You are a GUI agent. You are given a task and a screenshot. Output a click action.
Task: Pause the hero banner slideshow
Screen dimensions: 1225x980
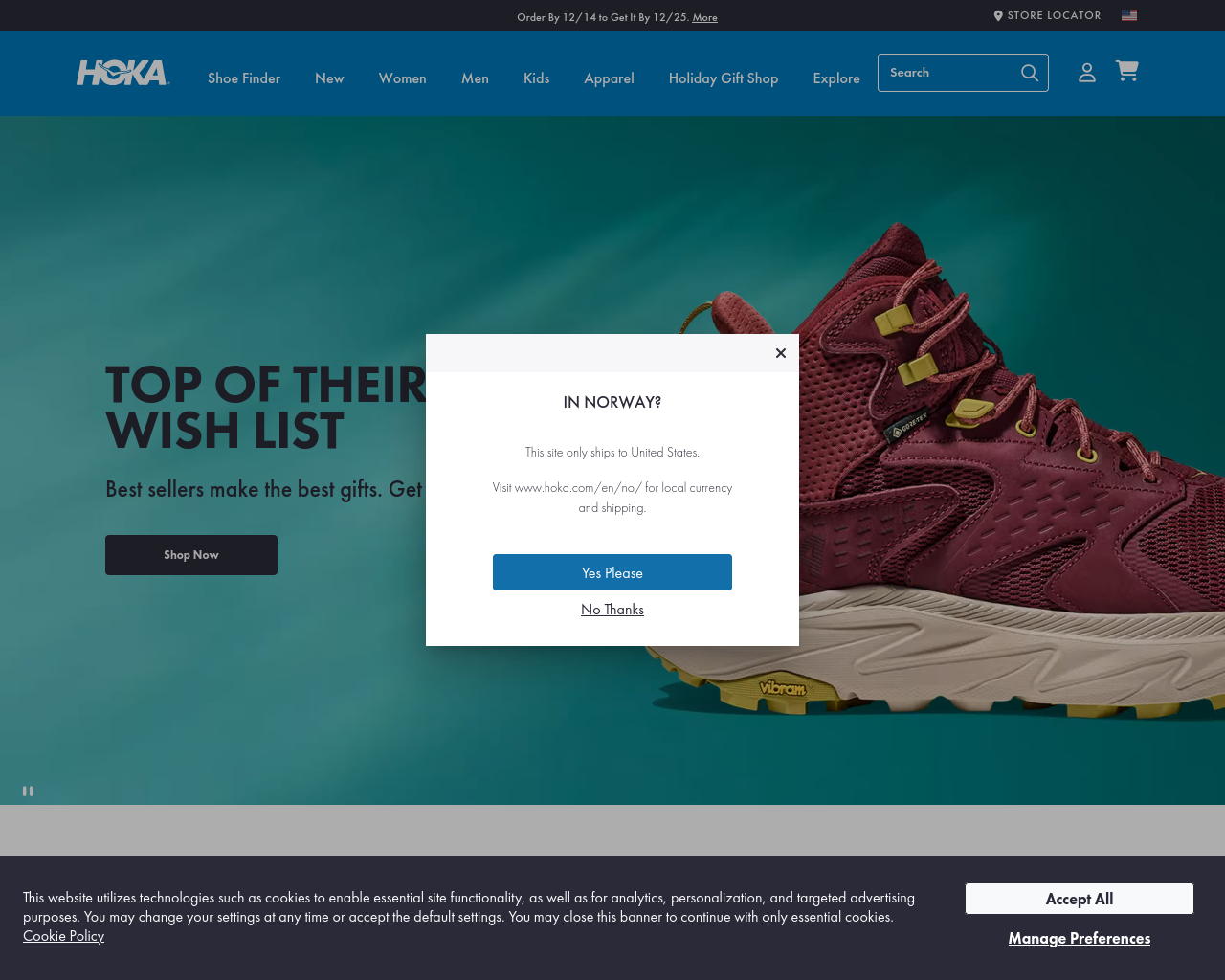tap(28, 791)
